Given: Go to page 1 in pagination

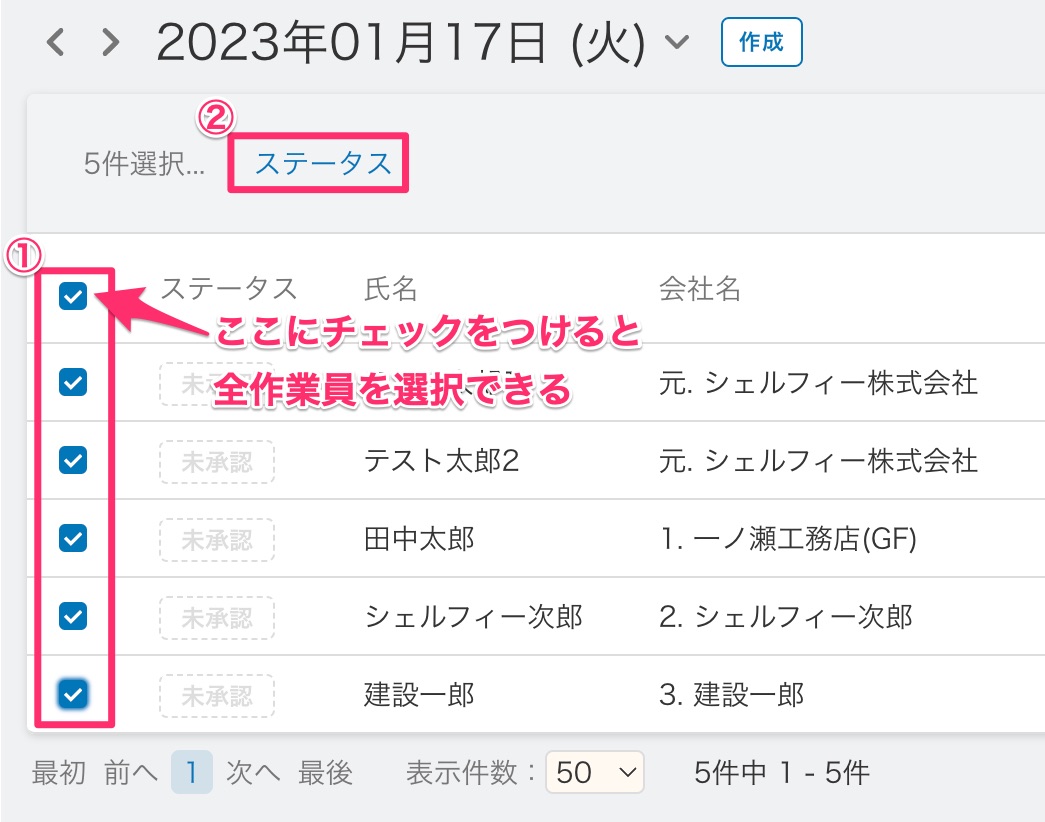Looking at the screenshot, I should pos(191,772).
